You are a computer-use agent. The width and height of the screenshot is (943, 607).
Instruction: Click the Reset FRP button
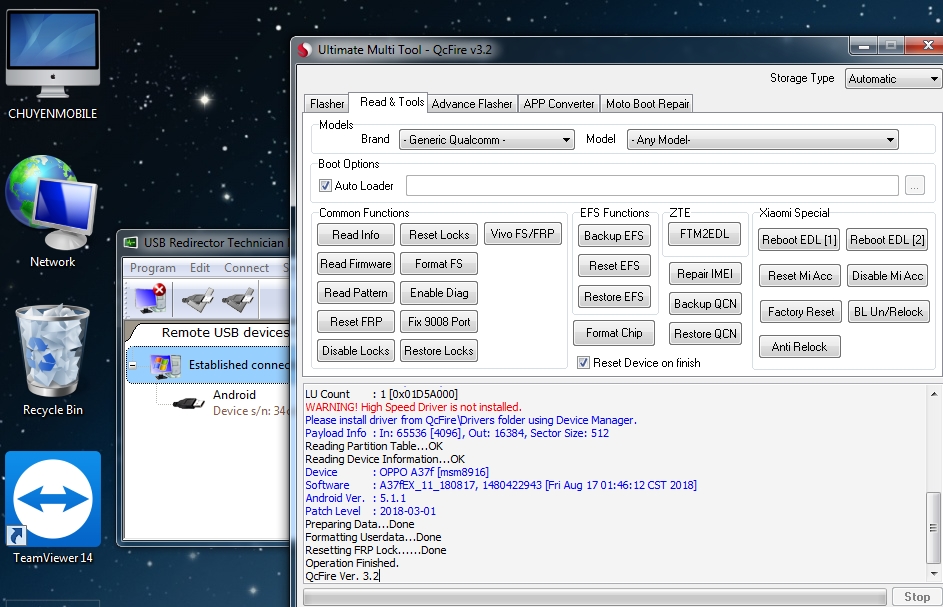pyautogui.click(x=355, y=321)
